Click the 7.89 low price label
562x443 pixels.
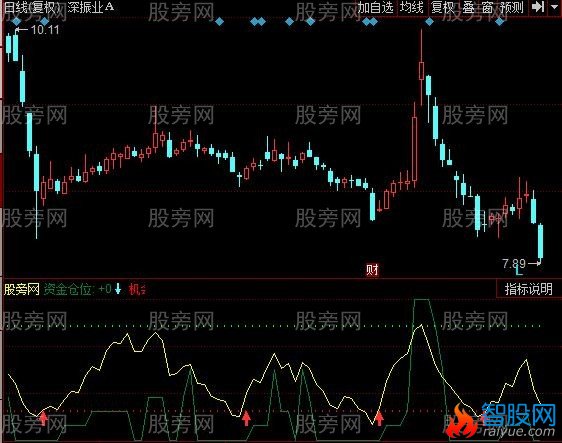click(x=514, y=264)
